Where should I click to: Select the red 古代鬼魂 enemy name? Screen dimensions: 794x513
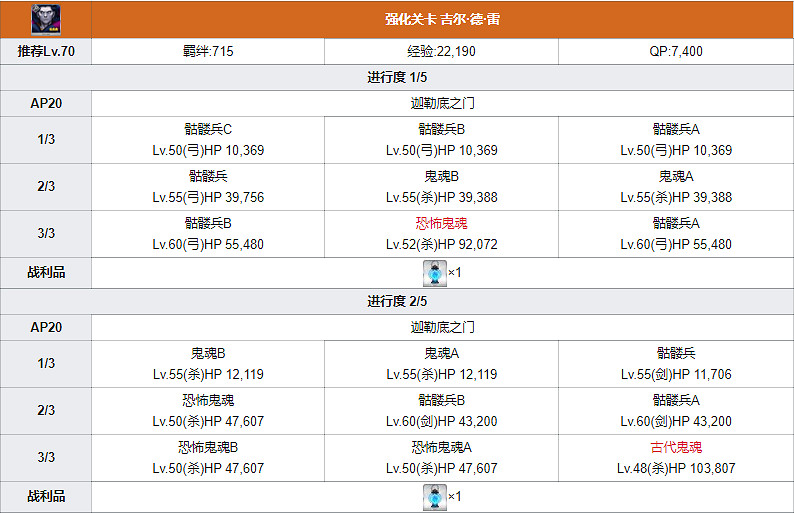(675, 447)
